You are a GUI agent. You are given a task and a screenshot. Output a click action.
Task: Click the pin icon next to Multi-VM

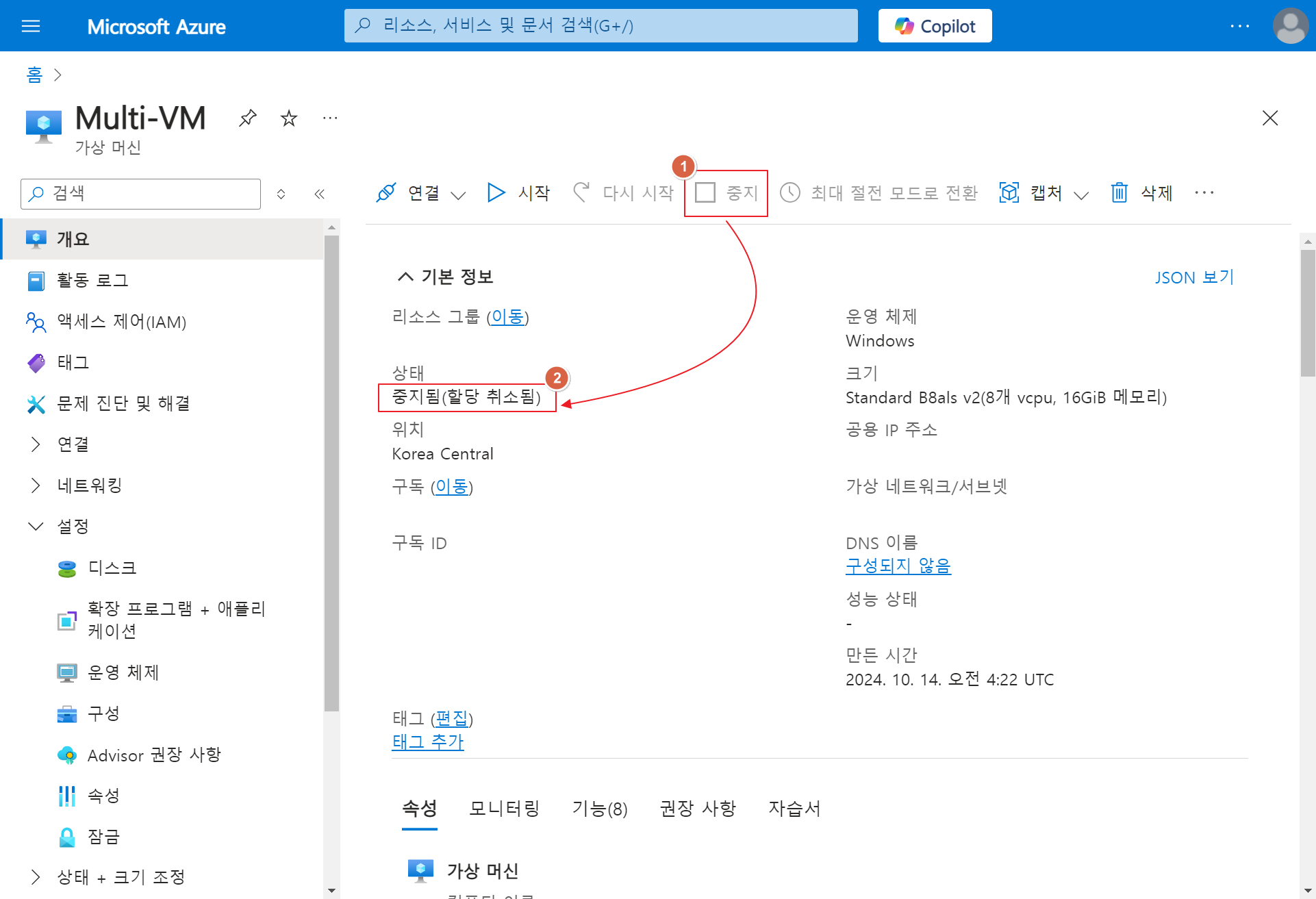(x=247, y=118)
